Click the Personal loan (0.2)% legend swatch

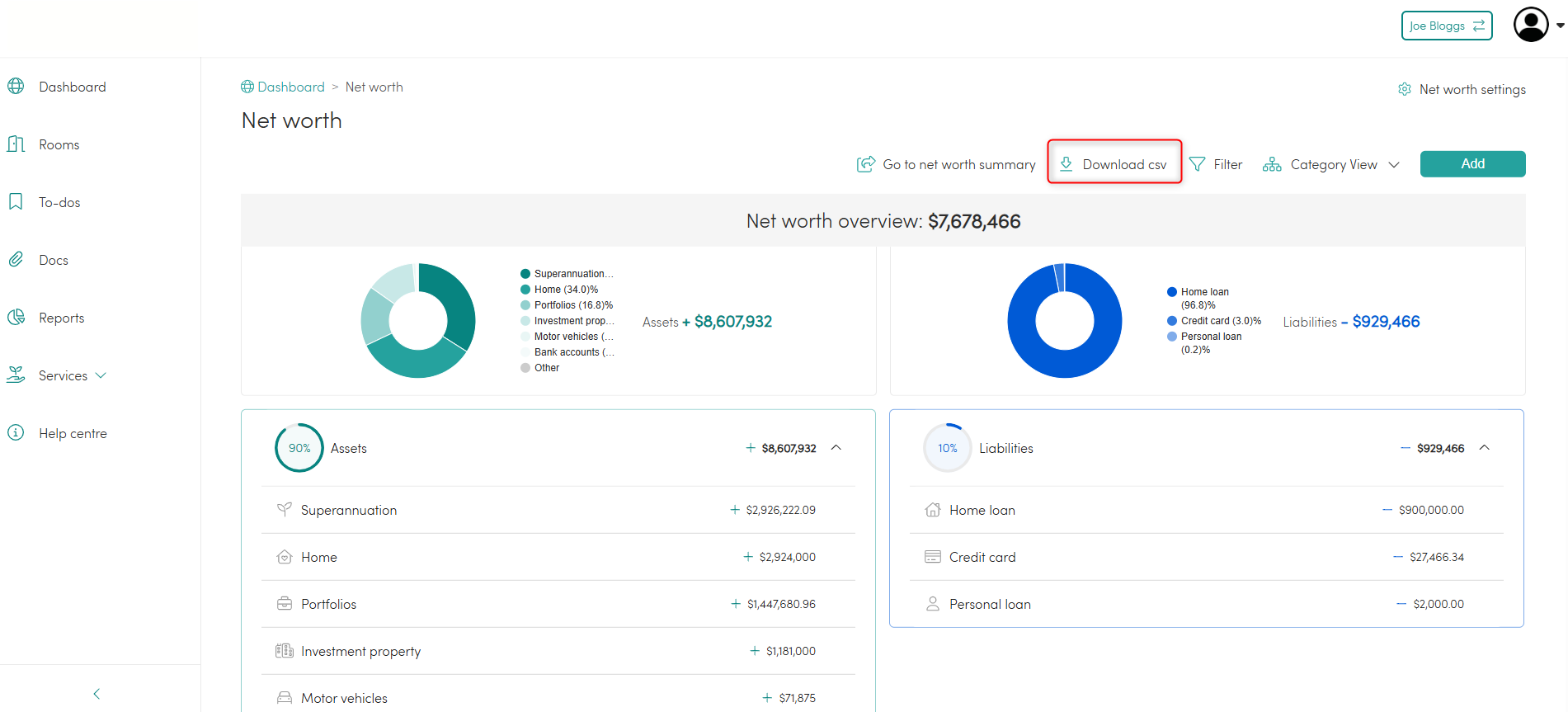[x=1172, y=337]
